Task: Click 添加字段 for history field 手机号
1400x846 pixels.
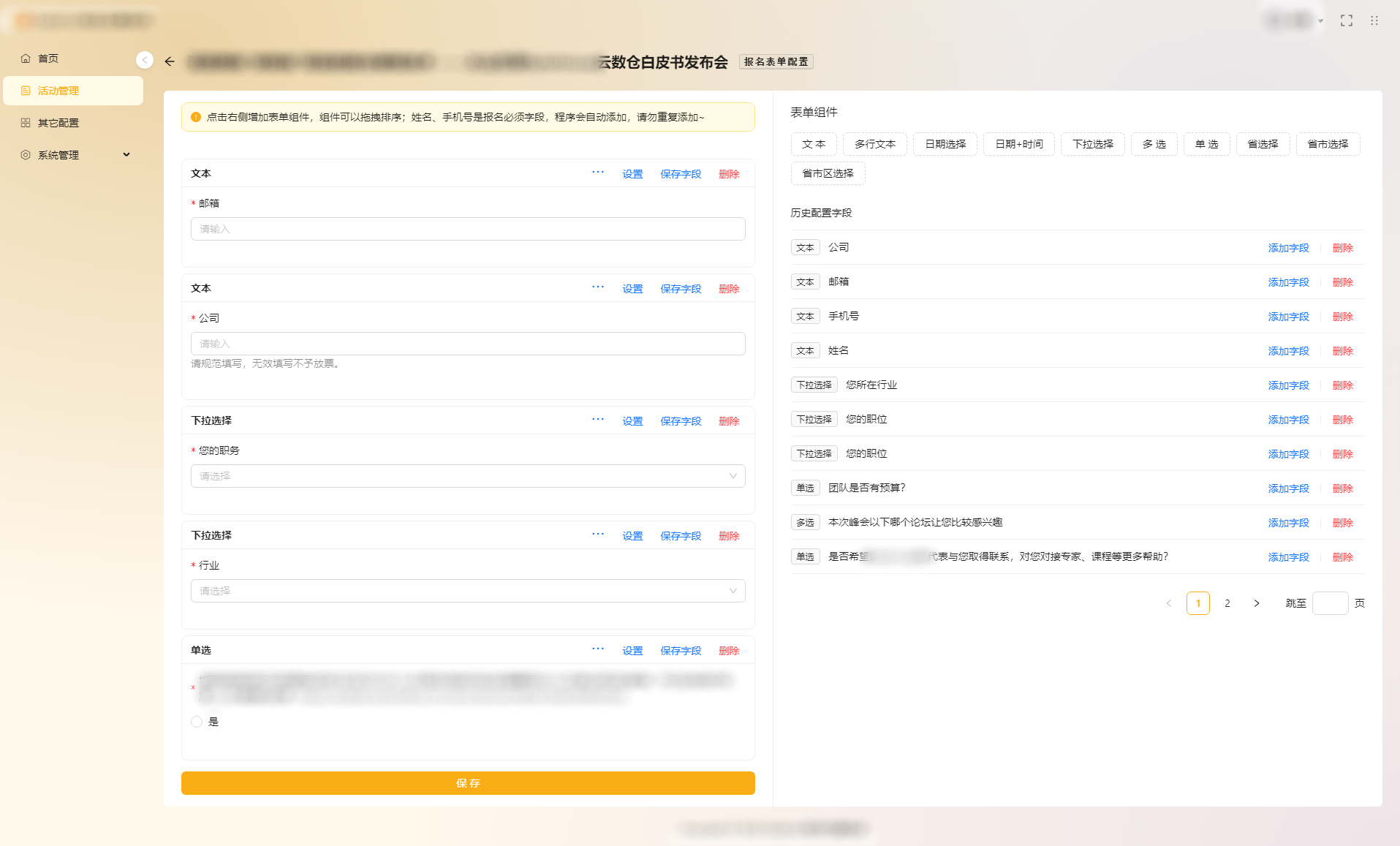Action: coord(1288,317)
